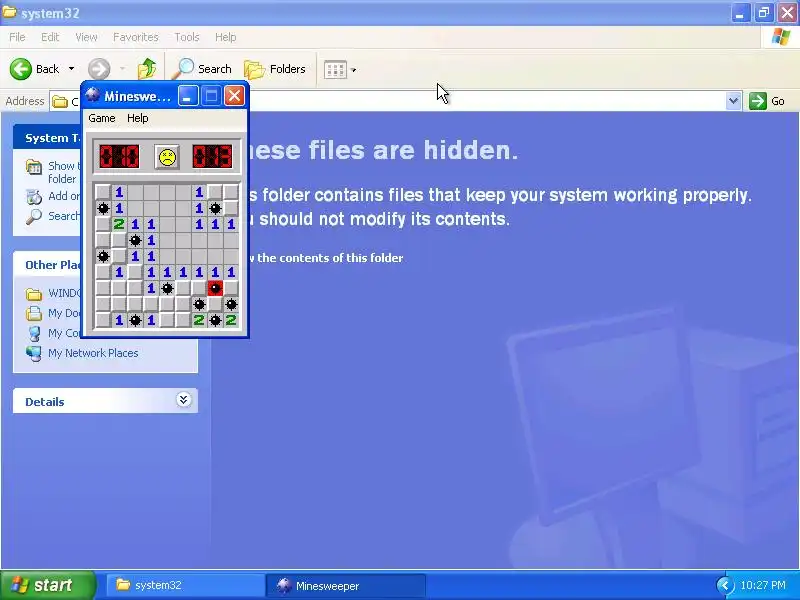Click the green 2 in third row
The width and height of the screenshot is (800, 600).
coord(119,224)
